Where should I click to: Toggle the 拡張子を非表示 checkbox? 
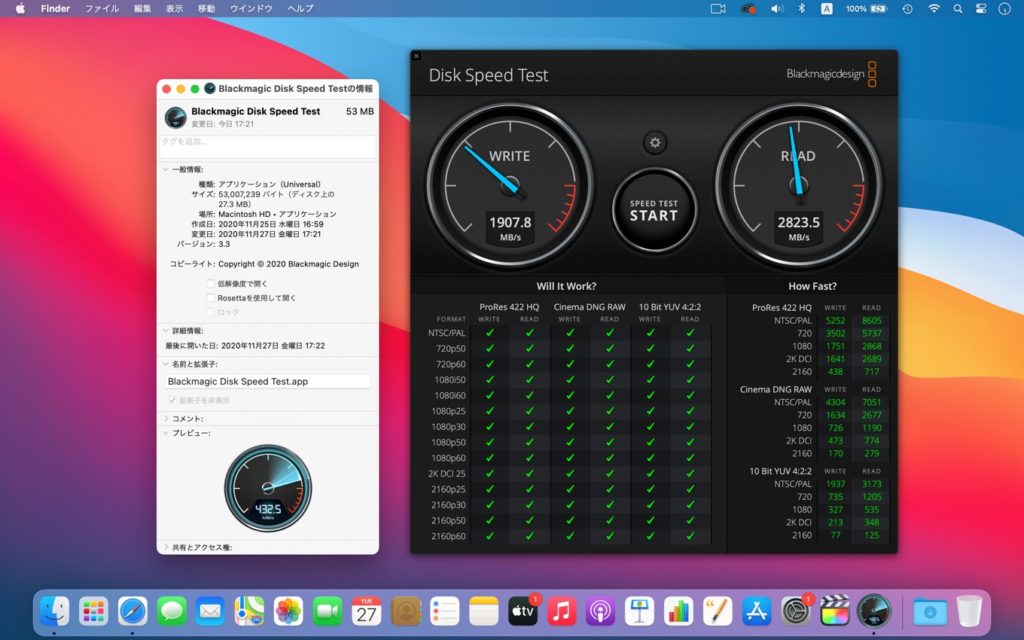[172, 400]
